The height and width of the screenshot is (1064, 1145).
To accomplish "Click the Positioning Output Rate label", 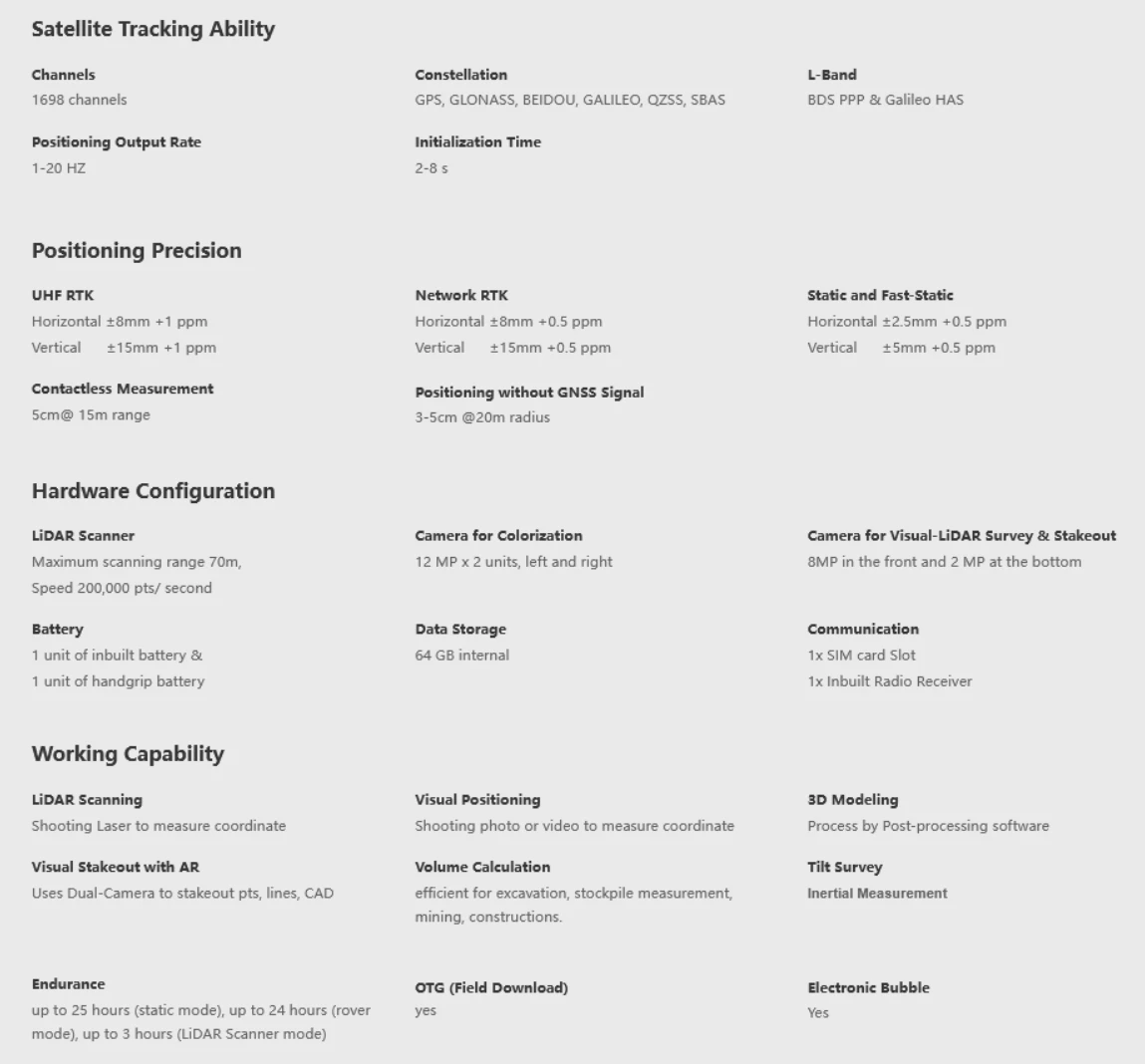I will tap(116, 142).
